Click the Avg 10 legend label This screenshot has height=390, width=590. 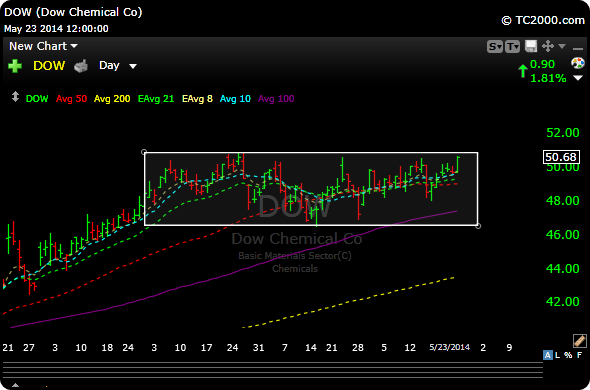pyautogui.click(x=235, y=99)
